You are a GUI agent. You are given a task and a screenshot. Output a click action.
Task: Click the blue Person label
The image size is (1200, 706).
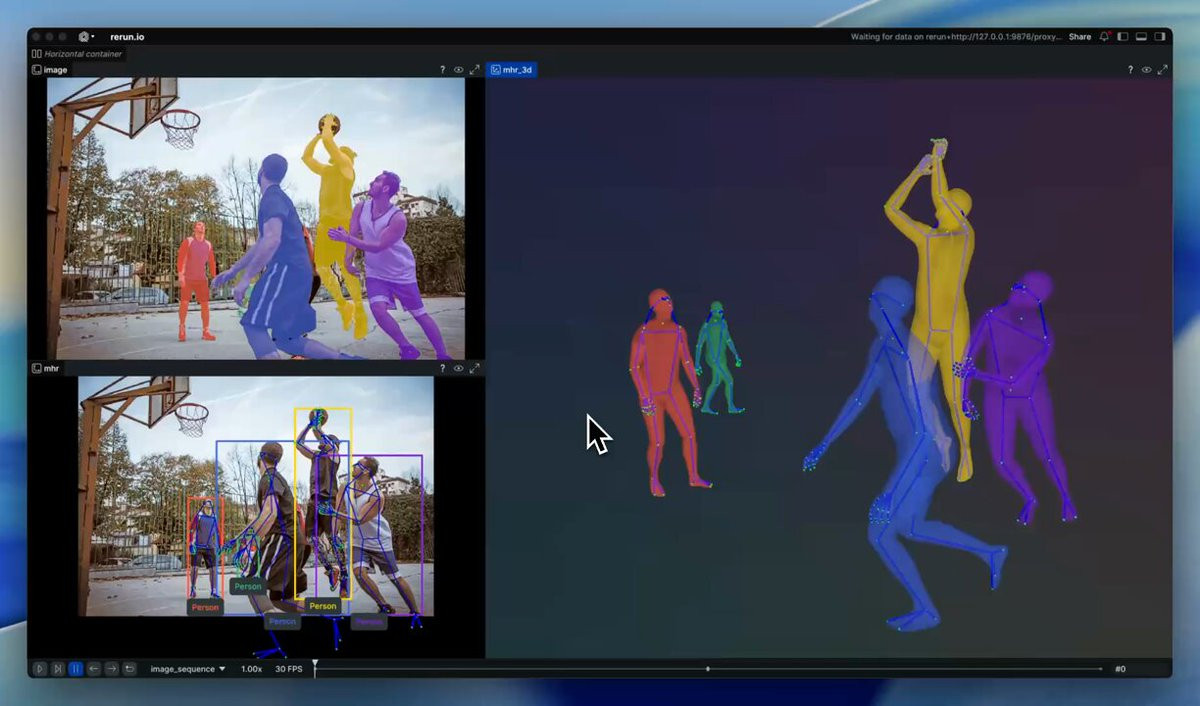pyautogui.click(x=282, y=621)
